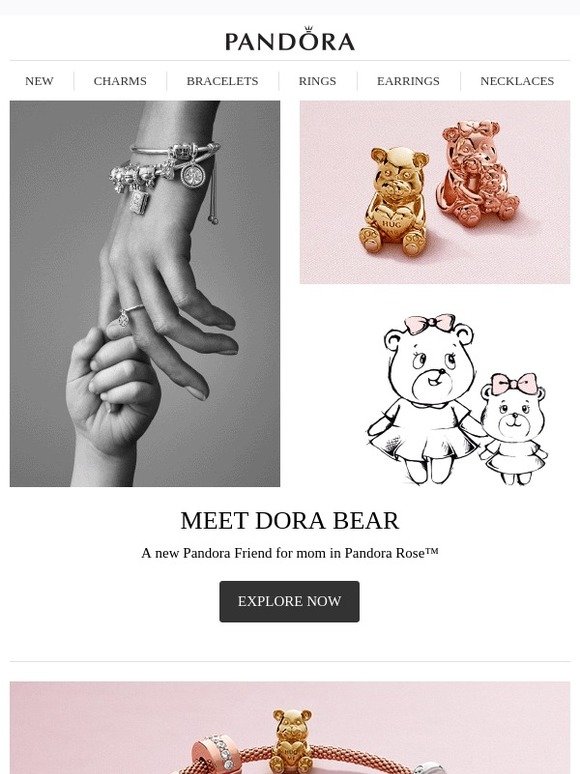Click the Pandora logo at top
Image resolution: width=580 pixels, height=774 pixels.
(290, 39)
